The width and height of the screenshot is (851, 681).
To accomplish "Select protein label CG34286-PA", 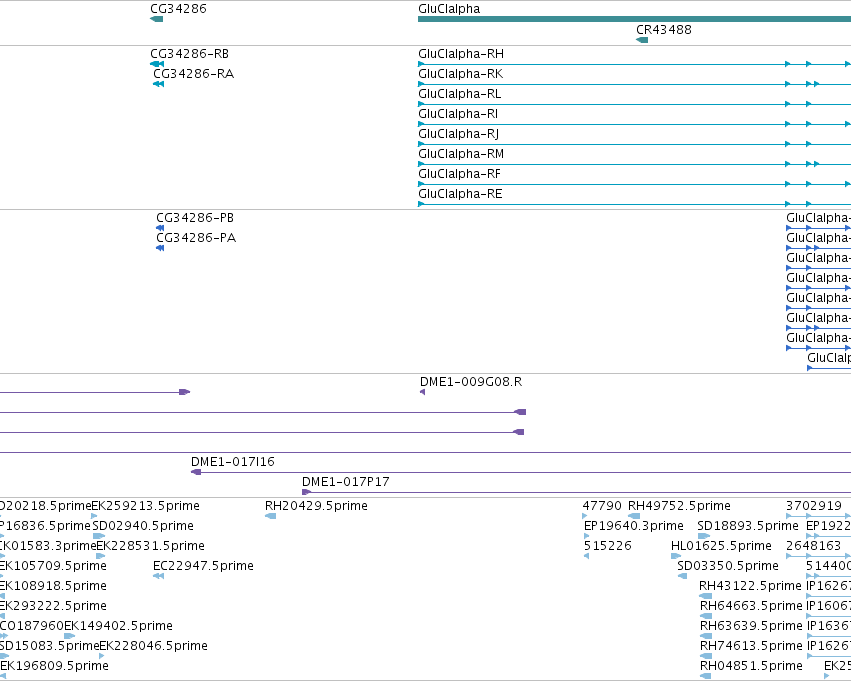I will [x=196, y=238].
